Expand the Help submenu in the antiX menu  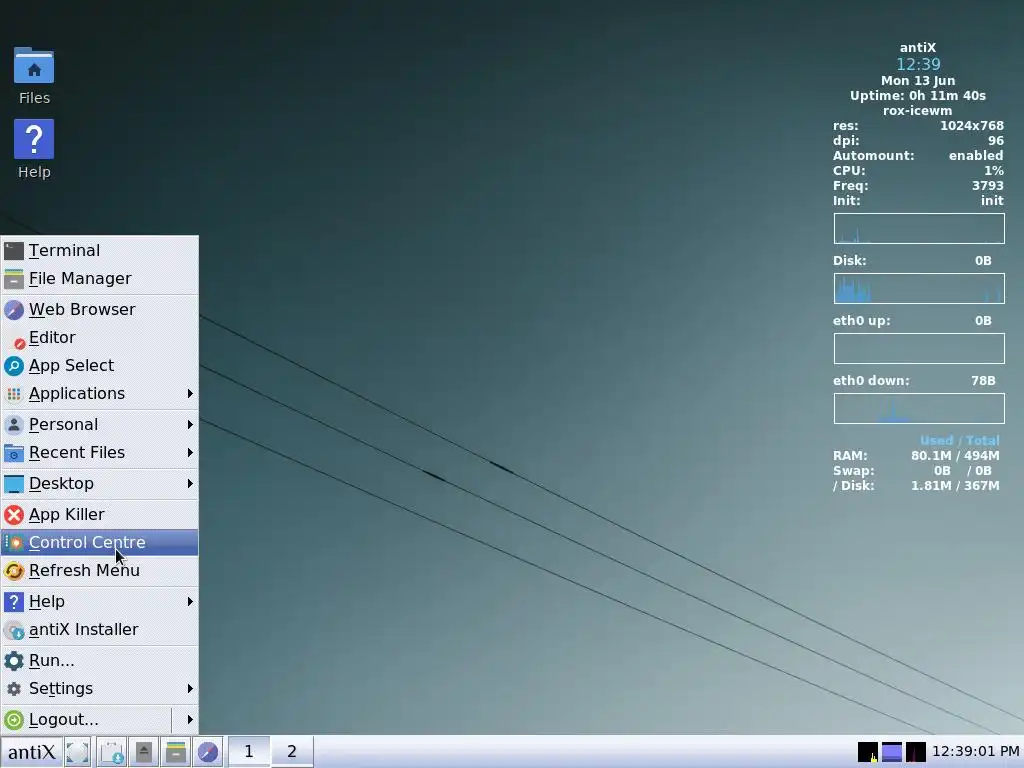(99, 601)
